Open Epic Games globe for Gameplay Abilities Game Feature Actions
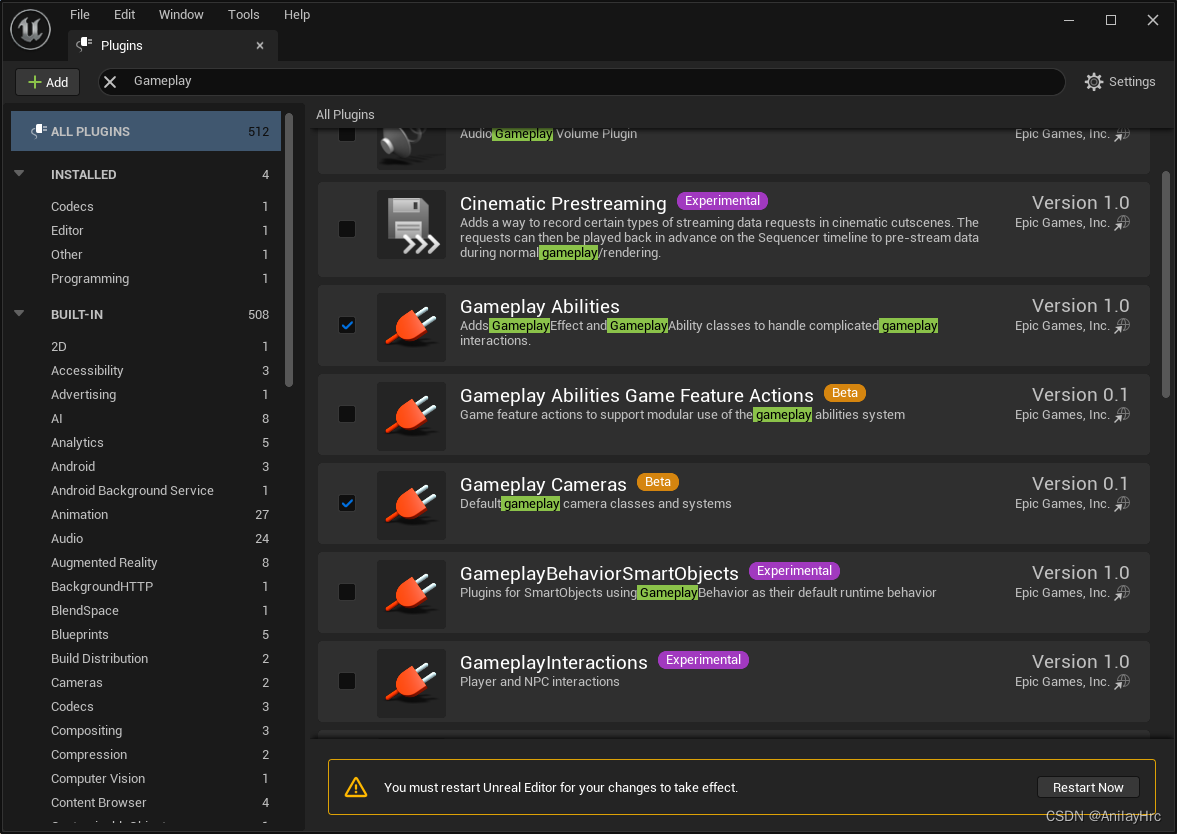Viewport: 1177px width, 834px height. pos(1122,414)
